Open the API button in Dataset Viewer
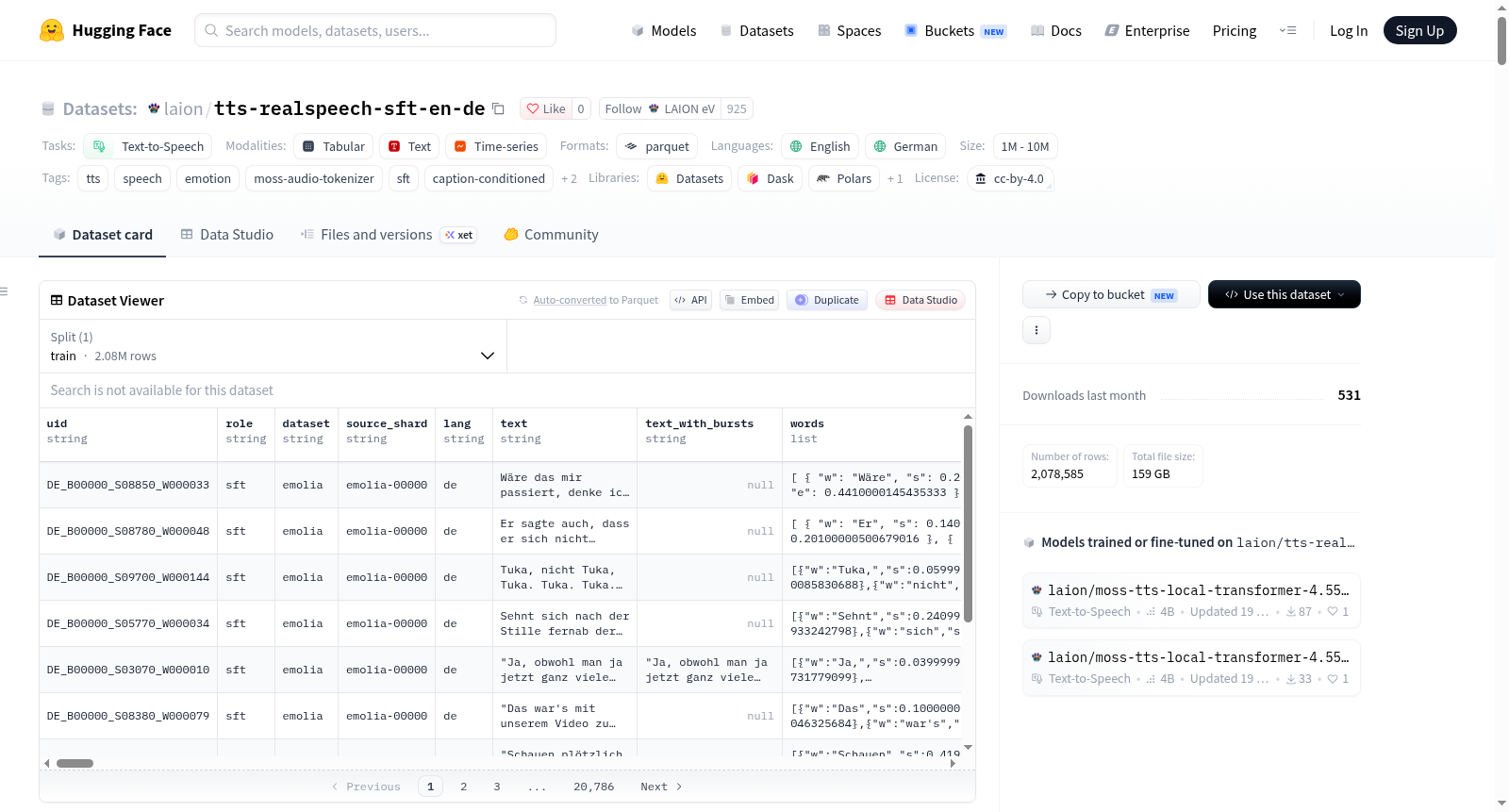This screenshot has width=1509, height=812. pyautogui.click(x=690, y=300)
